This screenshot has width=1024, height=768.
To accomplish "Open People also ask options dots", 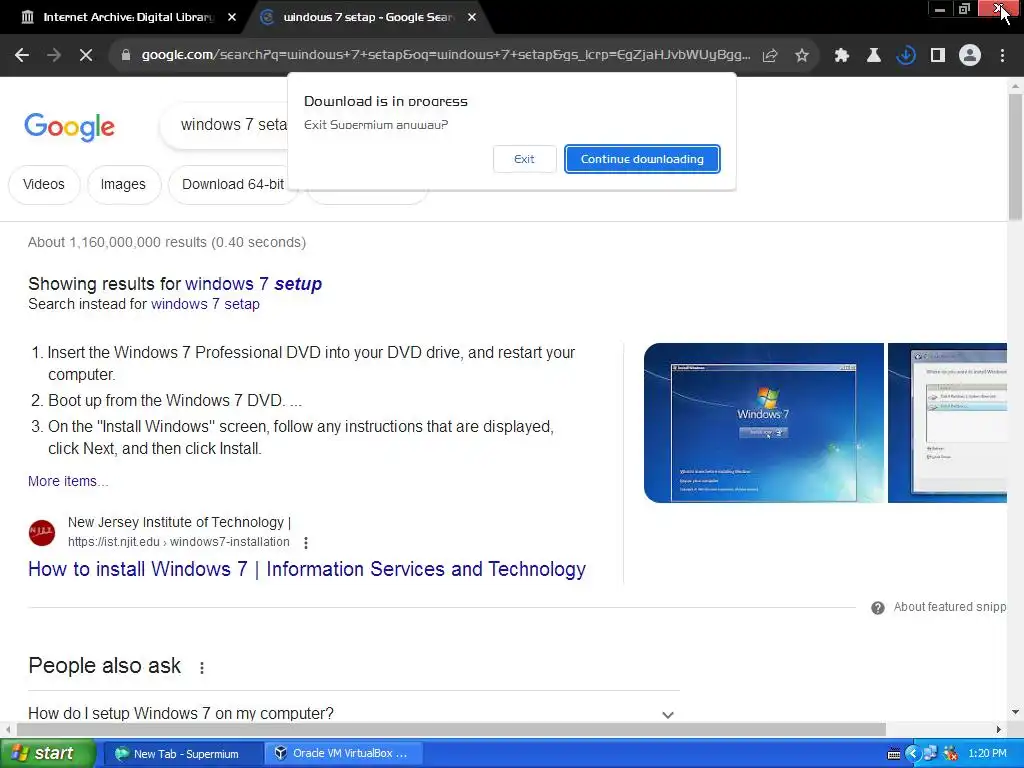I will click(x=202, y=667).
